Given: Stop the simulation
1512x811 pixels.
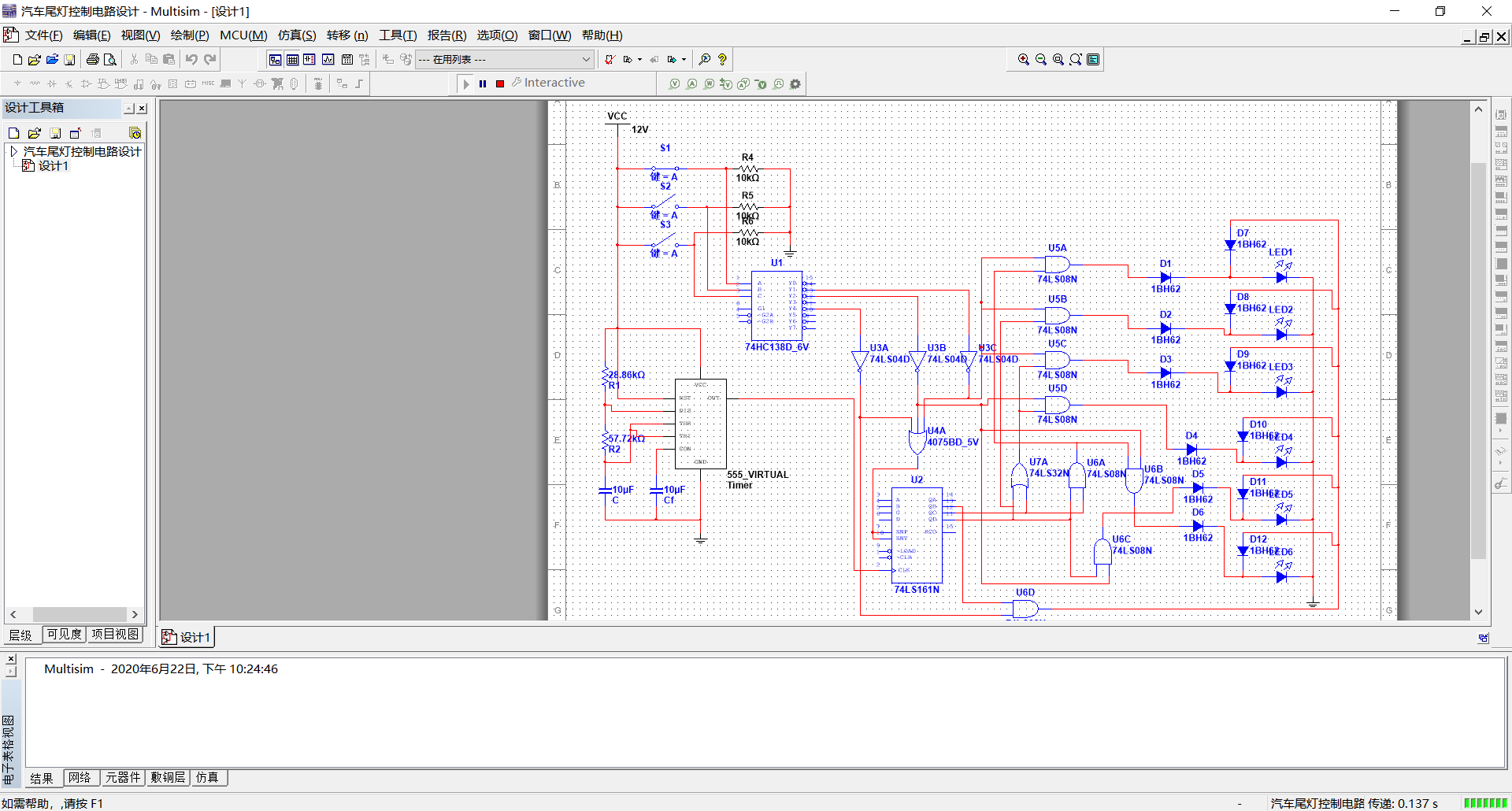Looking at the screenshot, I should click(500, 83).
